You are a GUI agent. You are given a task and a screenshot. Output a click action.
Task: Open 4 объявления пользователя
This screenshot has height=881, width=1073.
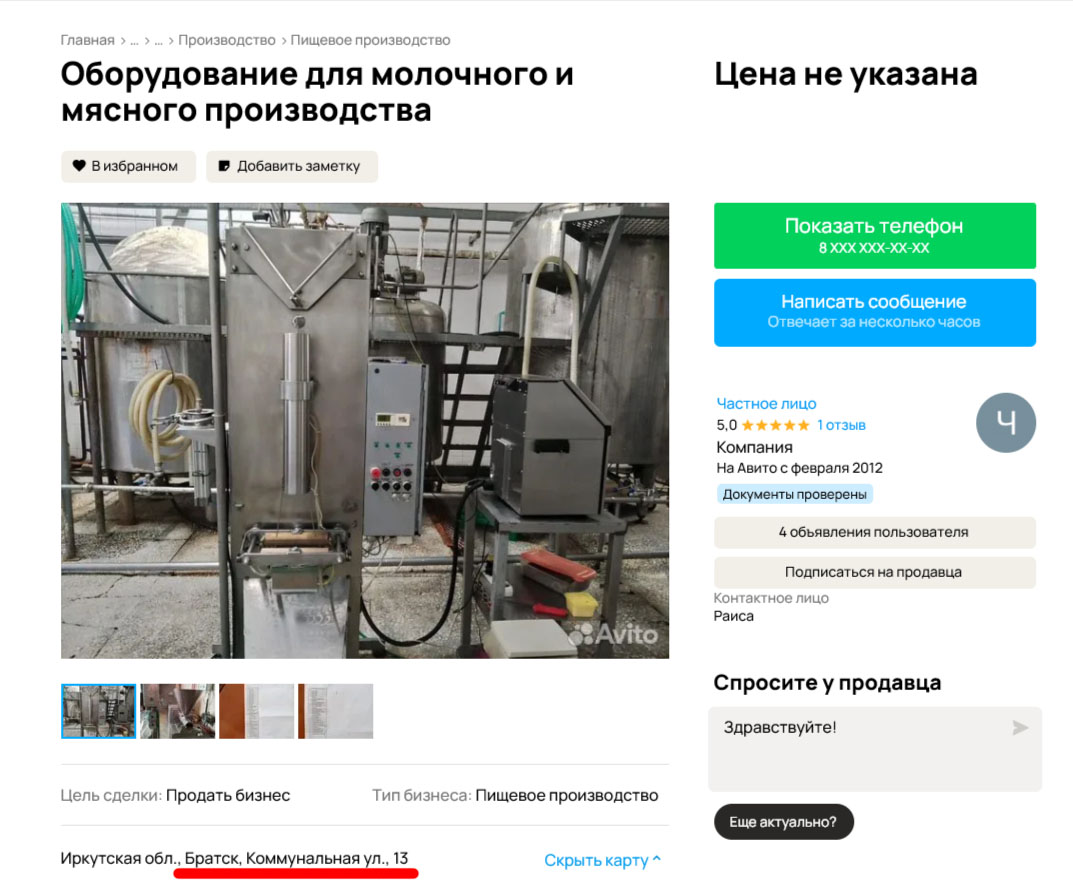point(874,533)
